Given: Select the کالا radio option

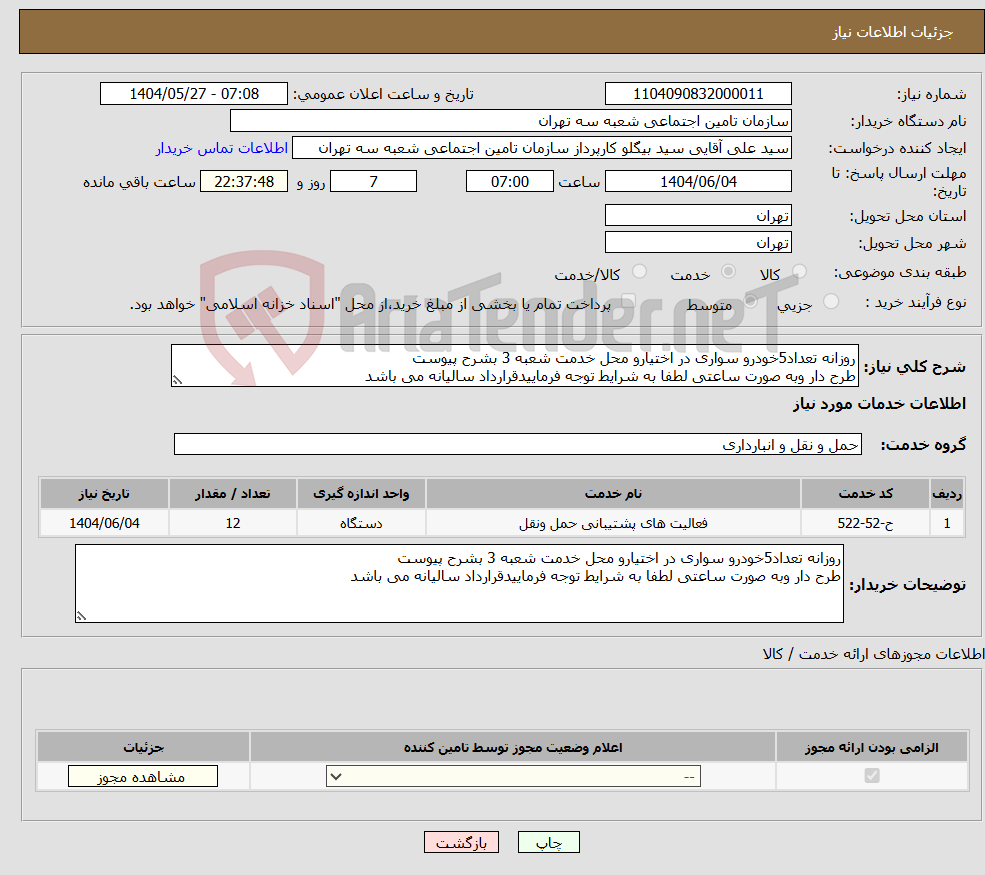Looking at the screenshot, I should 799,270.
